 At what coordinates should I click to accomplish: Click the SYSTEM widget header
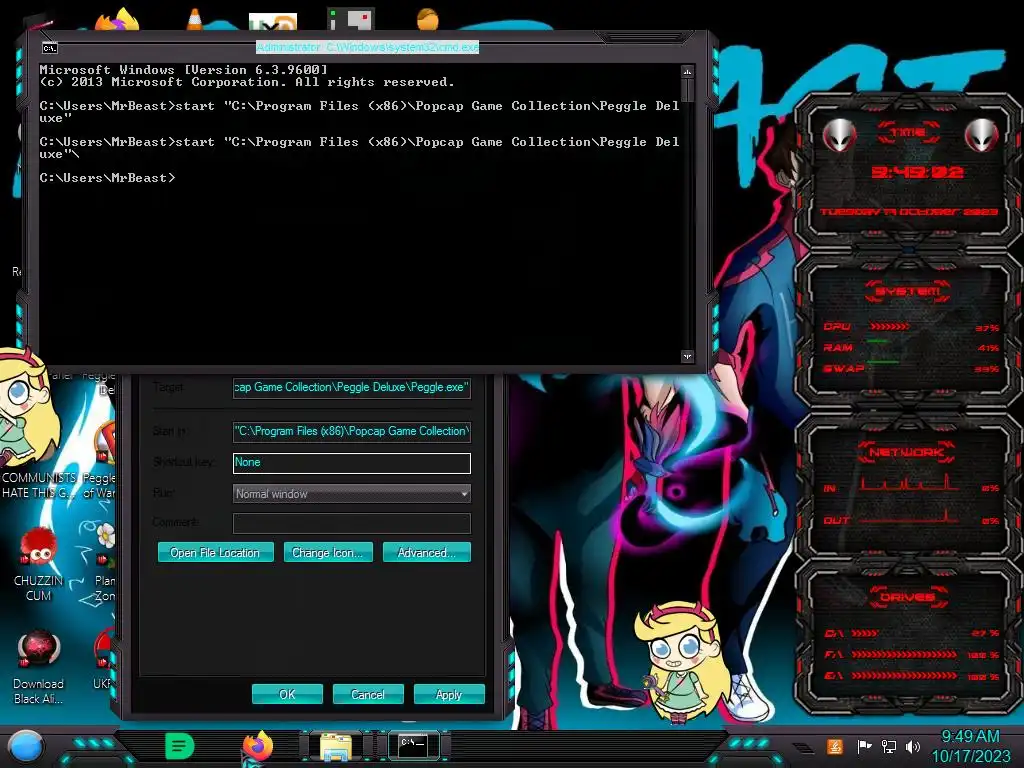908,291
